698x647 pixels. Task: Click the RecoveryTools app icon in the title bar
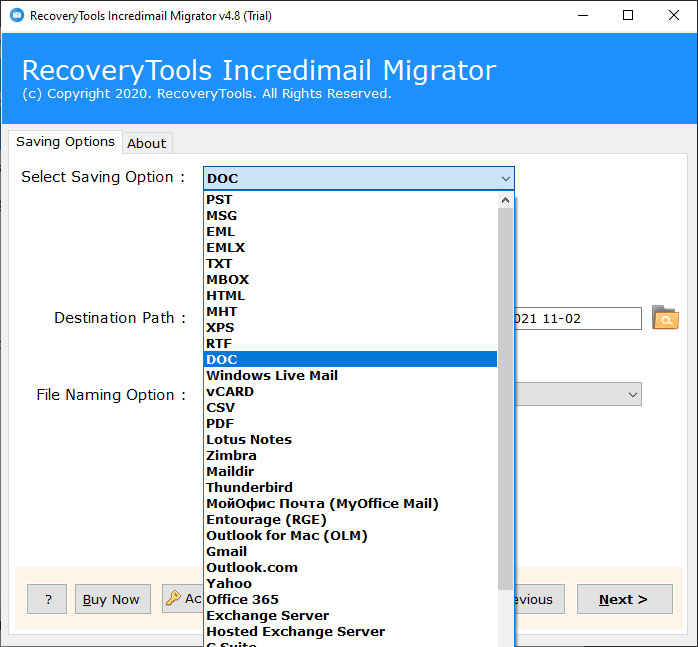[17, 15]
